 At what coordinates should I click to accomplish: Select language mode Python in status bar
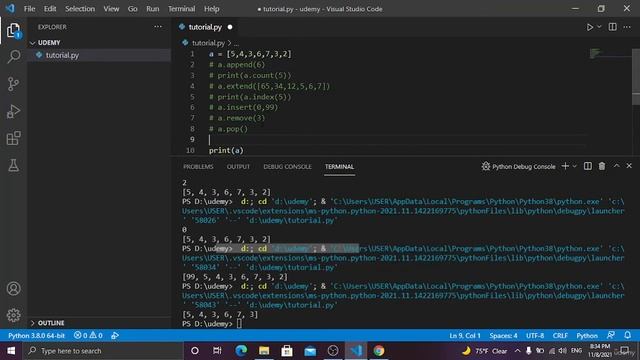pyautogui.click(x=587, y=336)
